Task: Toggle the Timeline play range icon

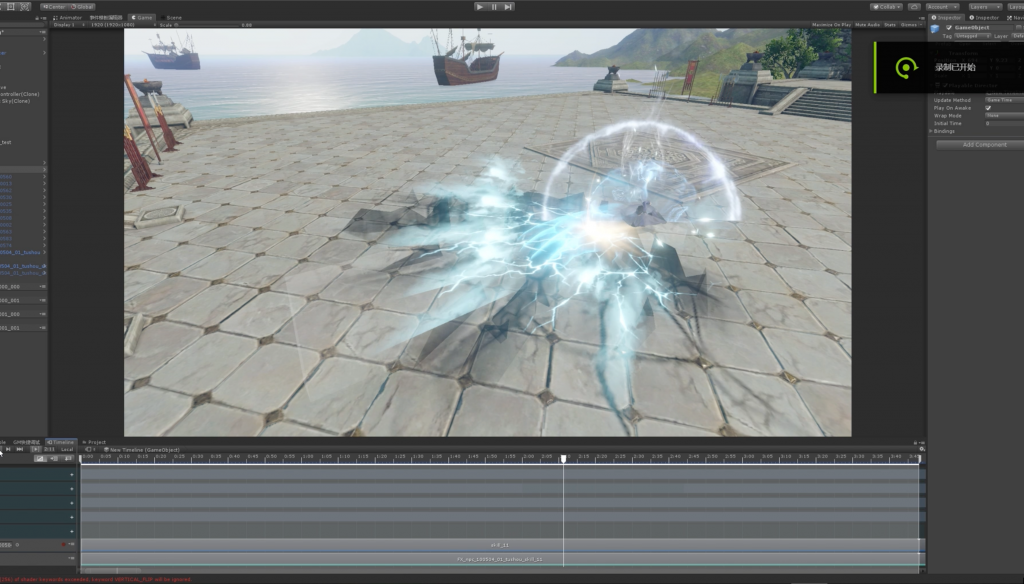Action: 35,449
